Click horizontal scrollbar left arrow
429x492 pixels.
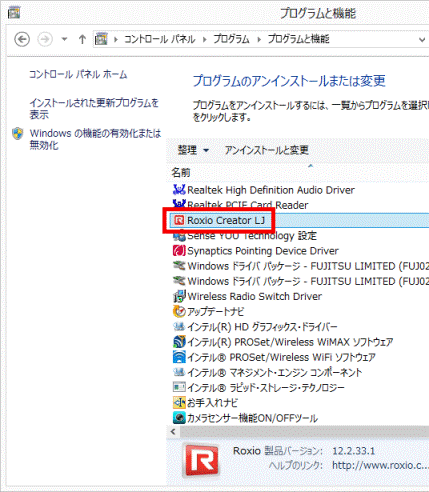(x=173, y=432)
